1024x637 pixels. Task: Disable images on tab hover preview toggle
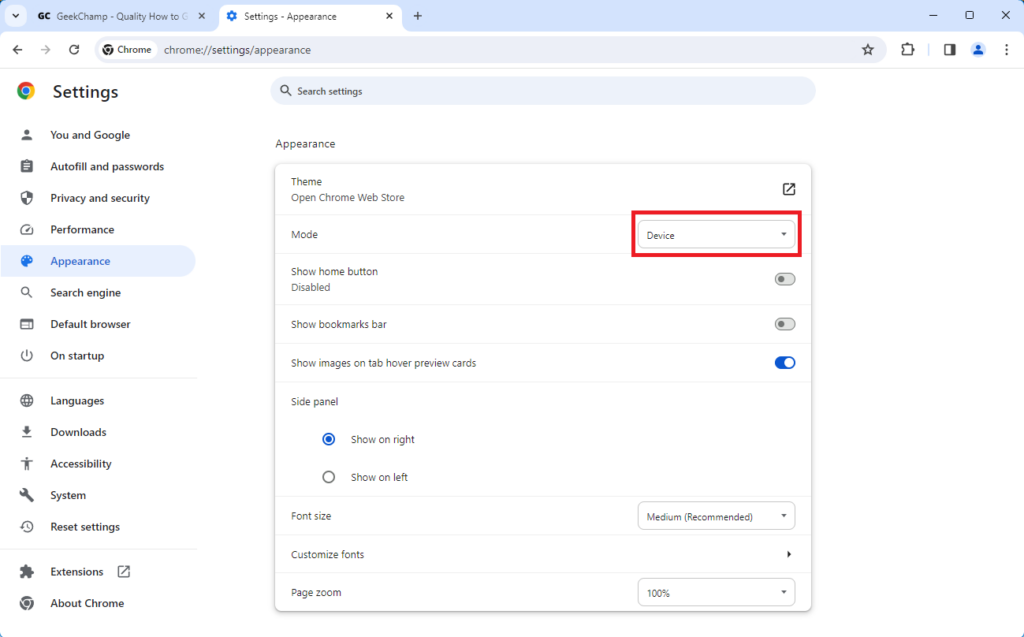[x=785, y=363]
